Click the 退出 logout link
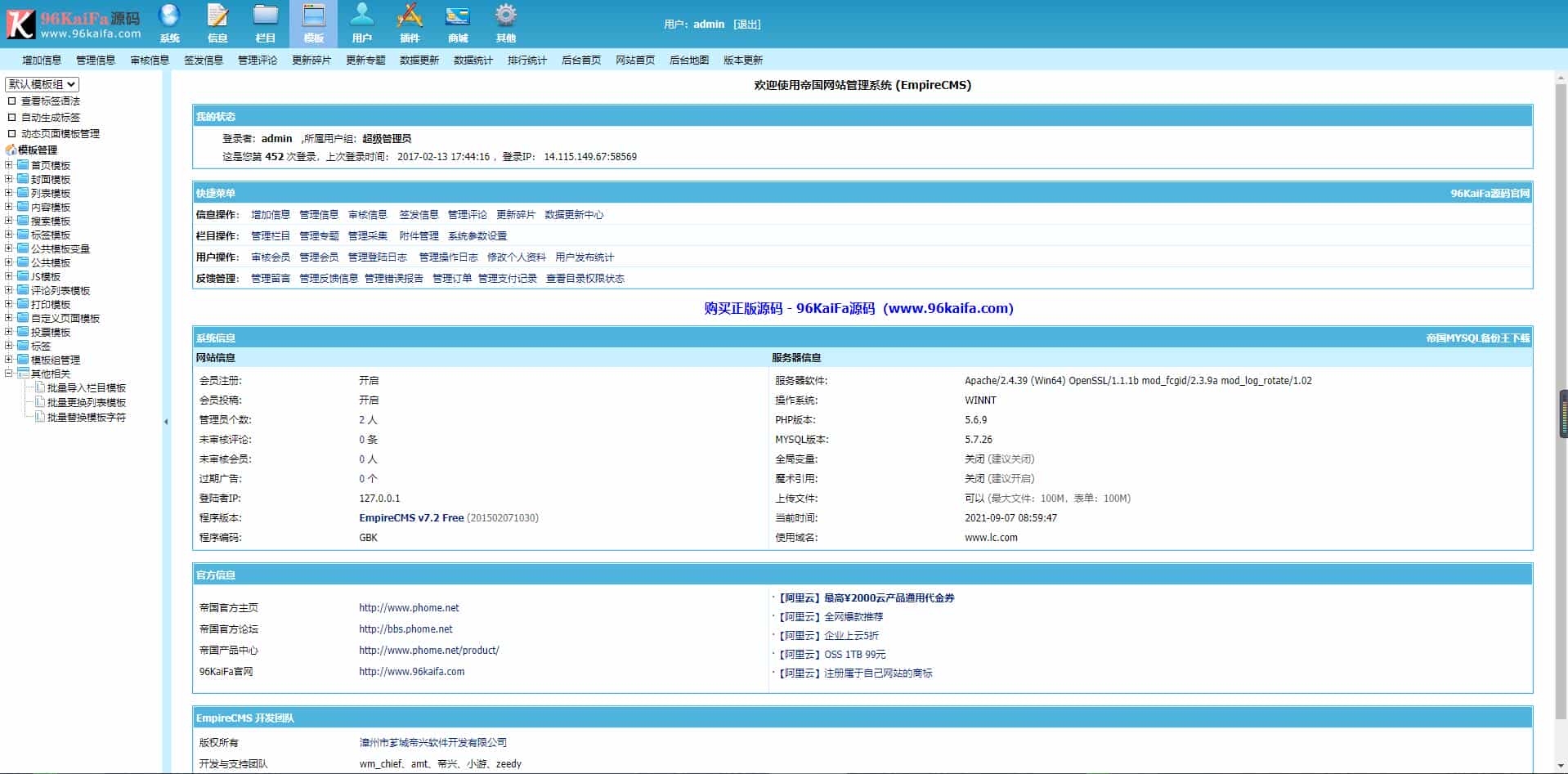This screenshot has width=1568, height=774. tap(747, 25)
